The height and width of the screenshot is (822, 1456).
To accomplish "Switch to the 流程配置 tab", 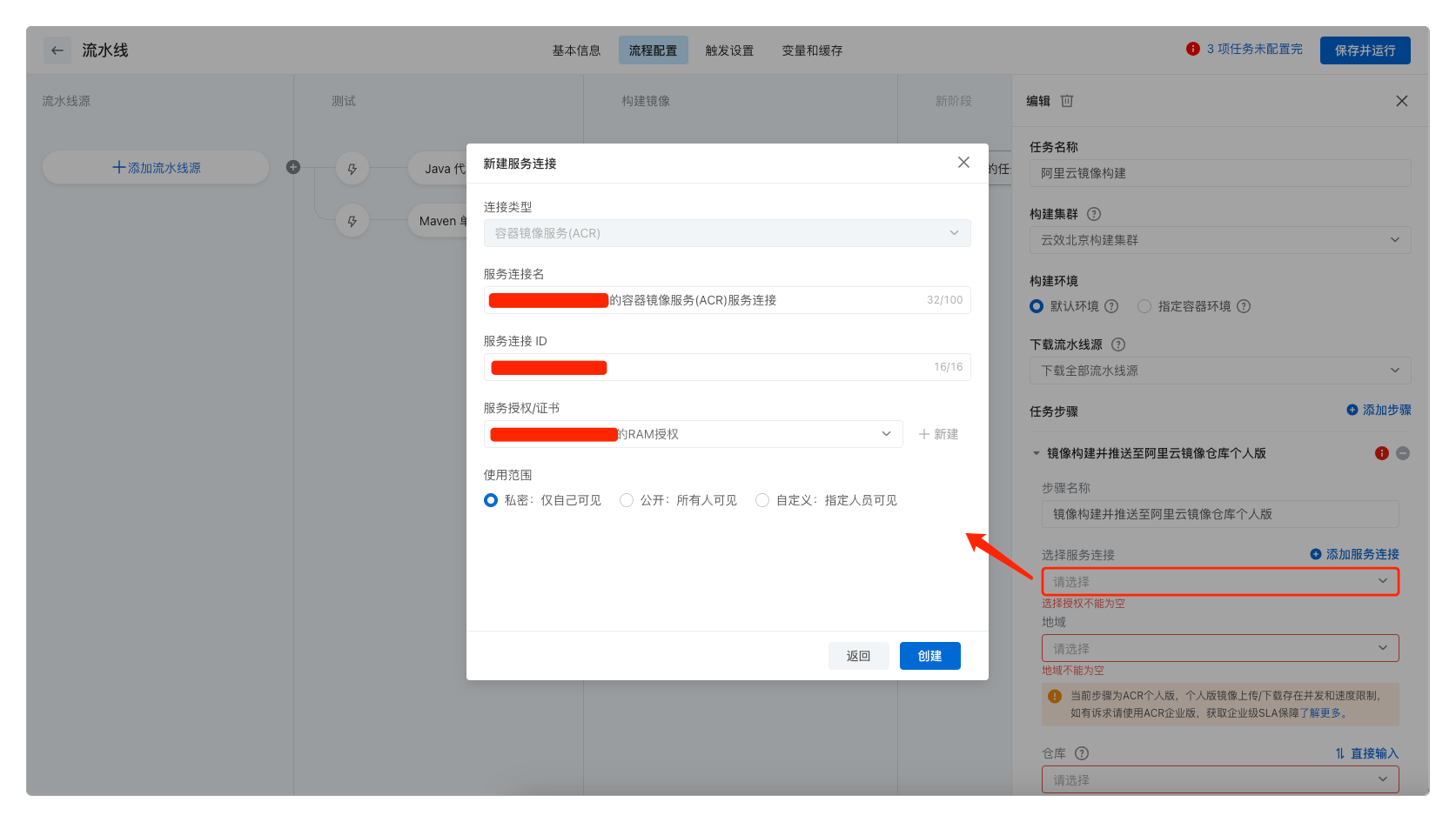I will click(x=653, y=50).
